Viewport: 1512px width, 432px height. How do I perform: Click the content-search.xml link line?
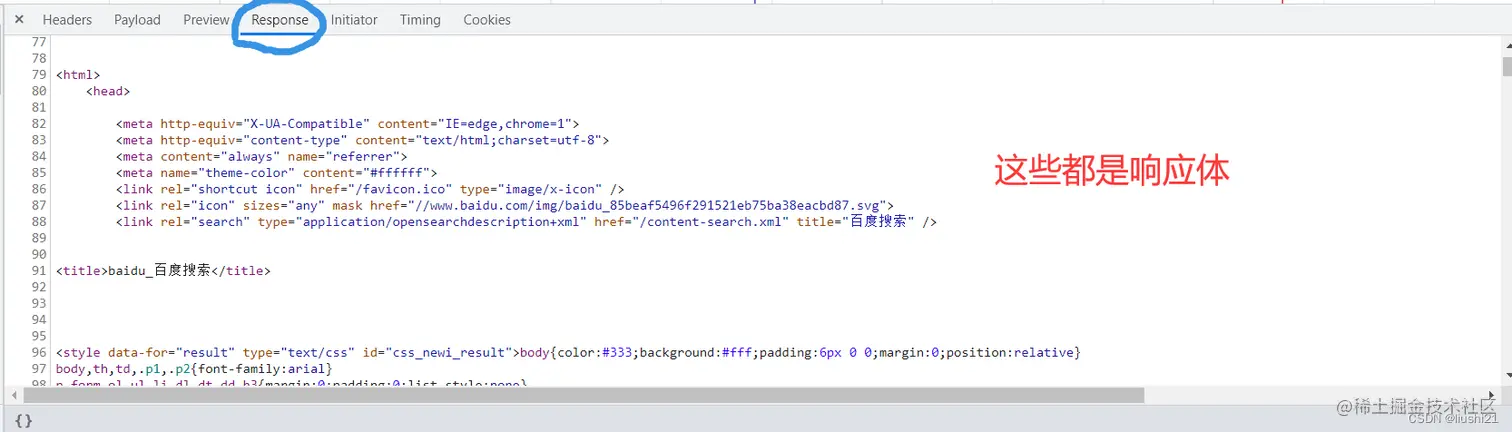click(526, 221)
